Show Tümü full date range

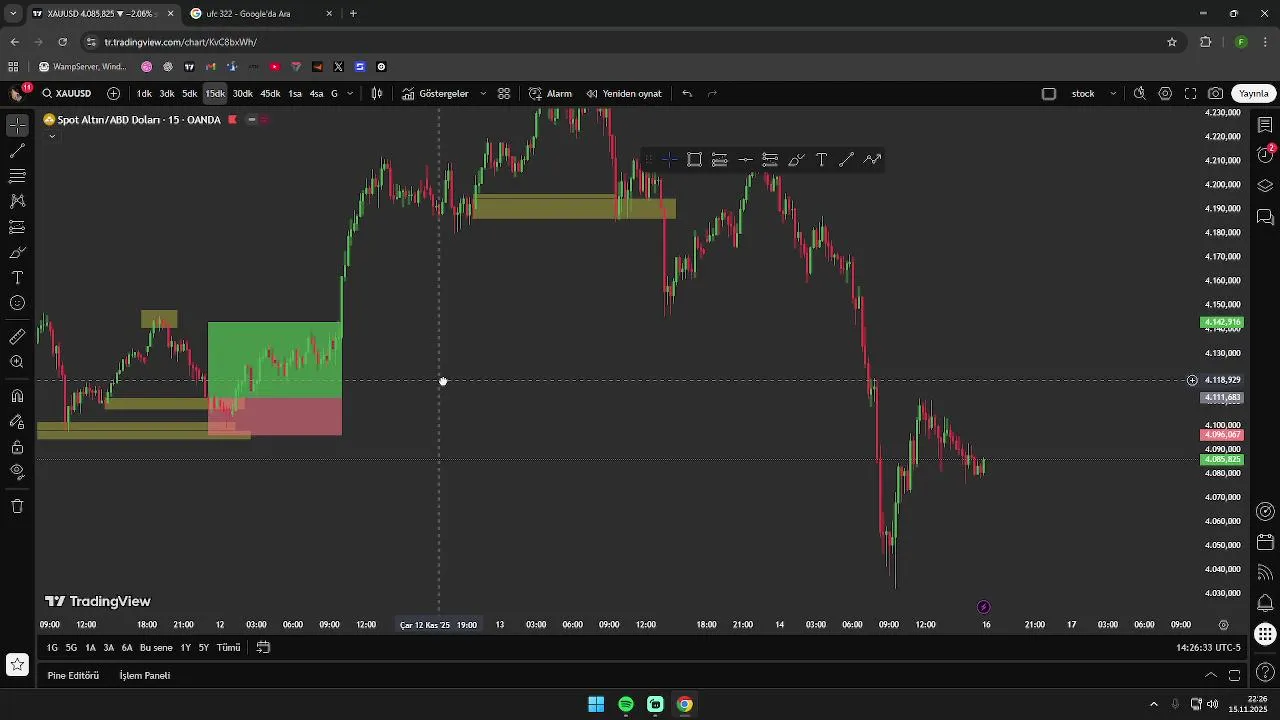[x=229, y=647]
